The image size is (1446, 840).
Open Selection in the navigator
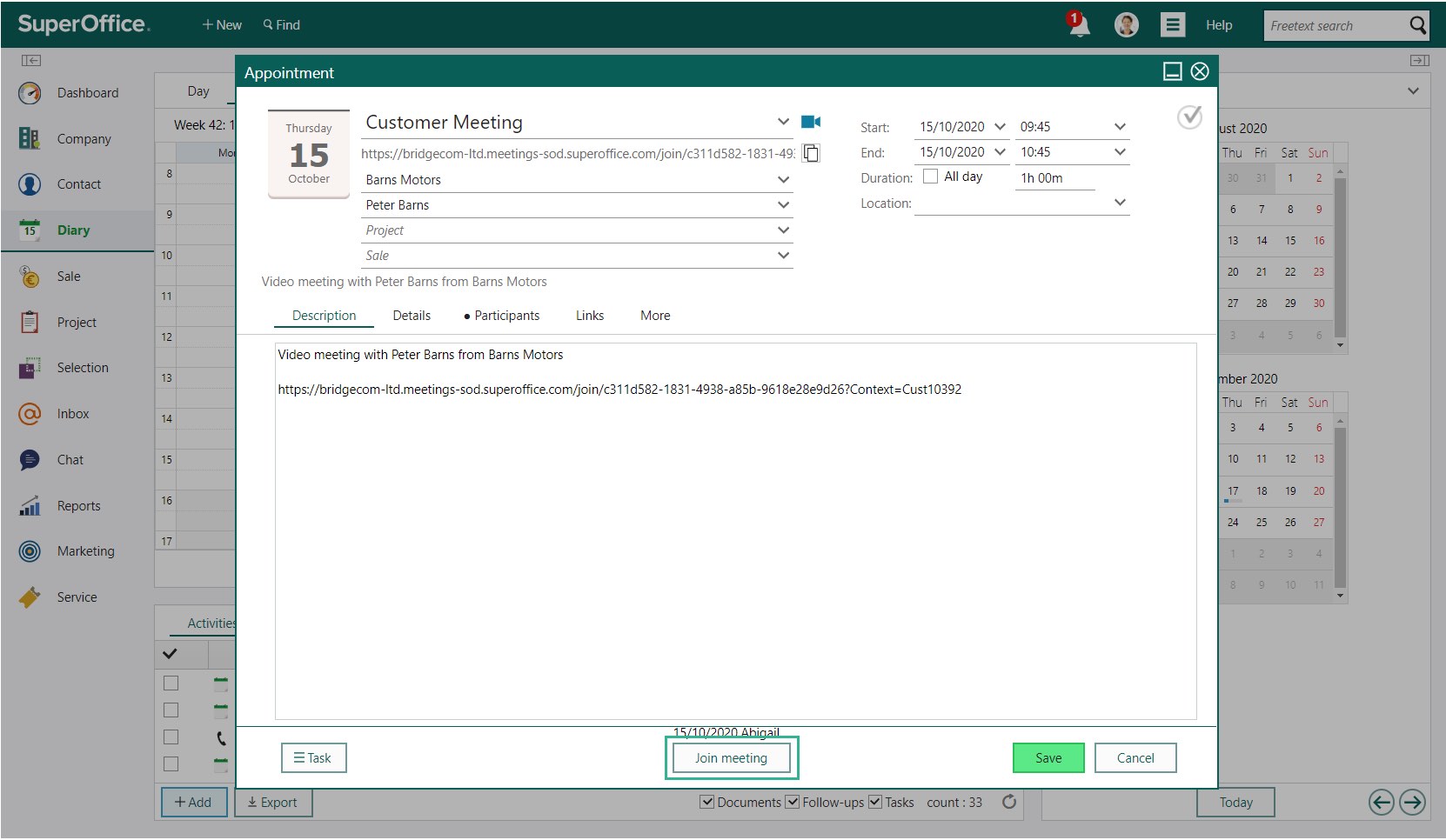click(77, 368)
